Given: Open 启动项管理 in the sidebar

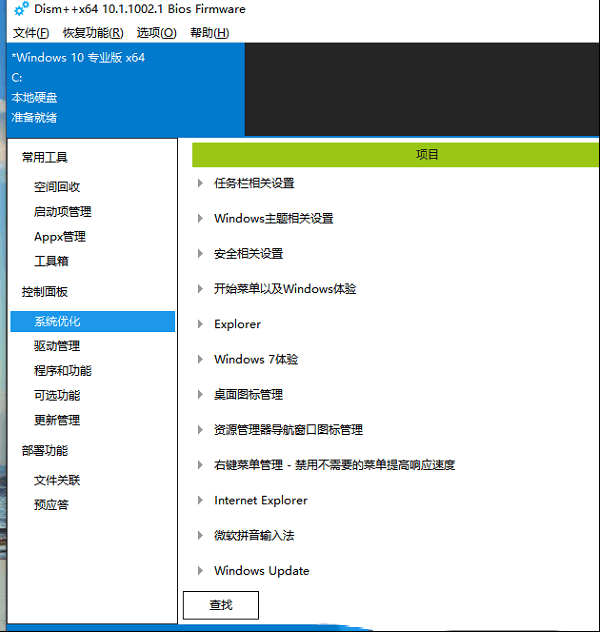Looking at the screenshot, I should pyautogui.click(x=62, y=212).
